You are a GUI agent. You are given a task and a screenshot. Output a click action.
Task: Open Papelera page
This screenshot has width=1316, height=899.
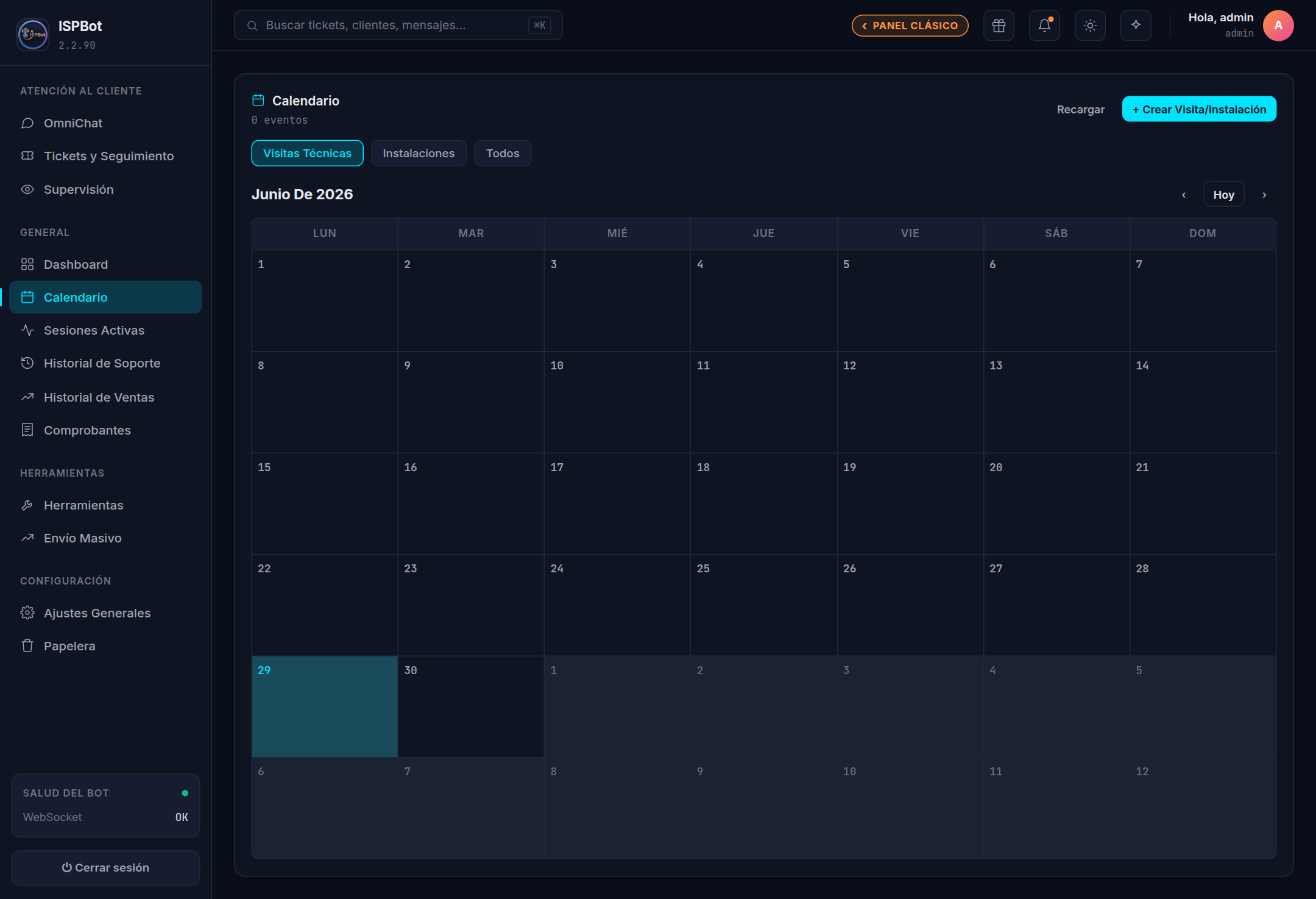(105, 646)
